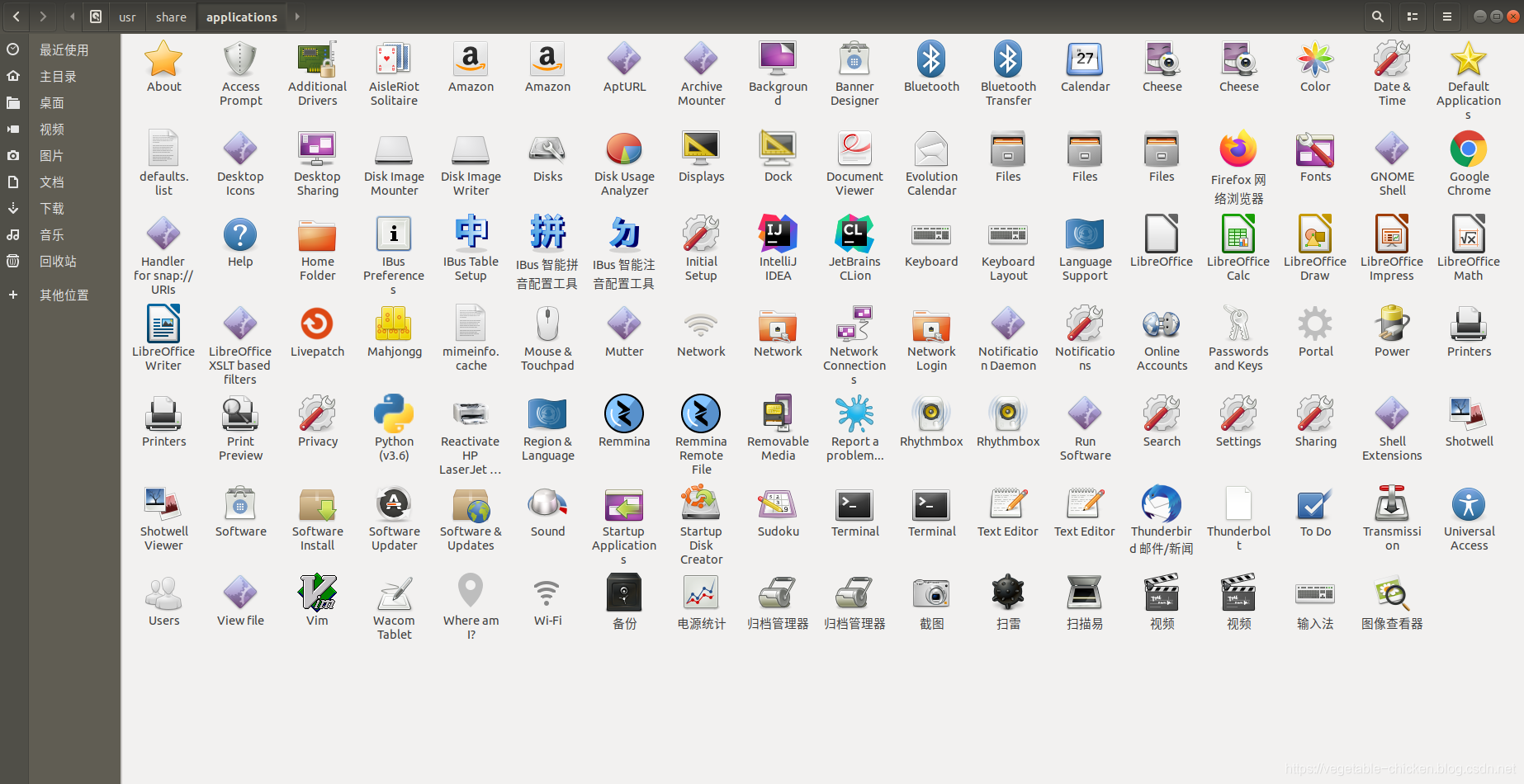
Task: Launch the Cheese webcam app
Action: point(1161,59)
